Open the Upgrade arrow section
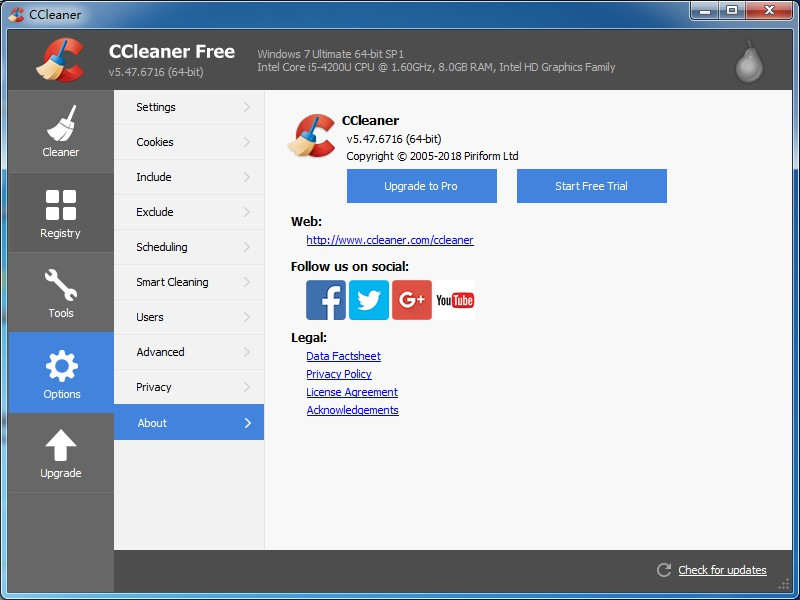Screen dimensions: 800x600 (61, 453)
